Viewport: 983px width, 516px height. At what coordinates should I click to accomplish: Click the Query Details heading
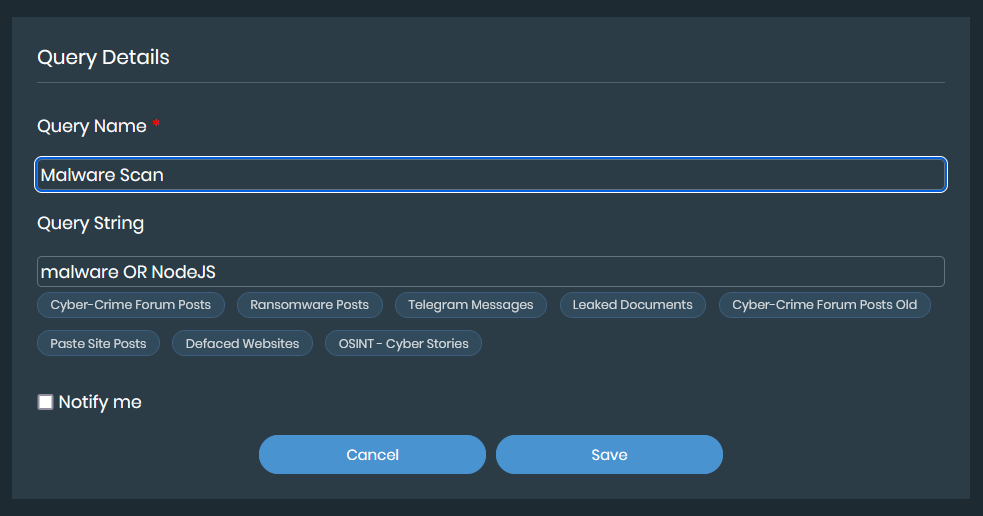pyautogui.click(x=103, y=57)
